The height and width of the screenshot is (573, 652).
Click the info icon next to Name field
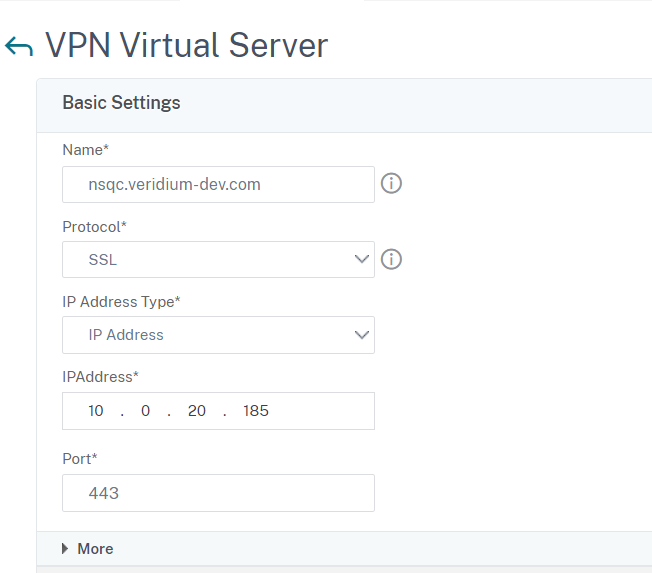[392, 184]
